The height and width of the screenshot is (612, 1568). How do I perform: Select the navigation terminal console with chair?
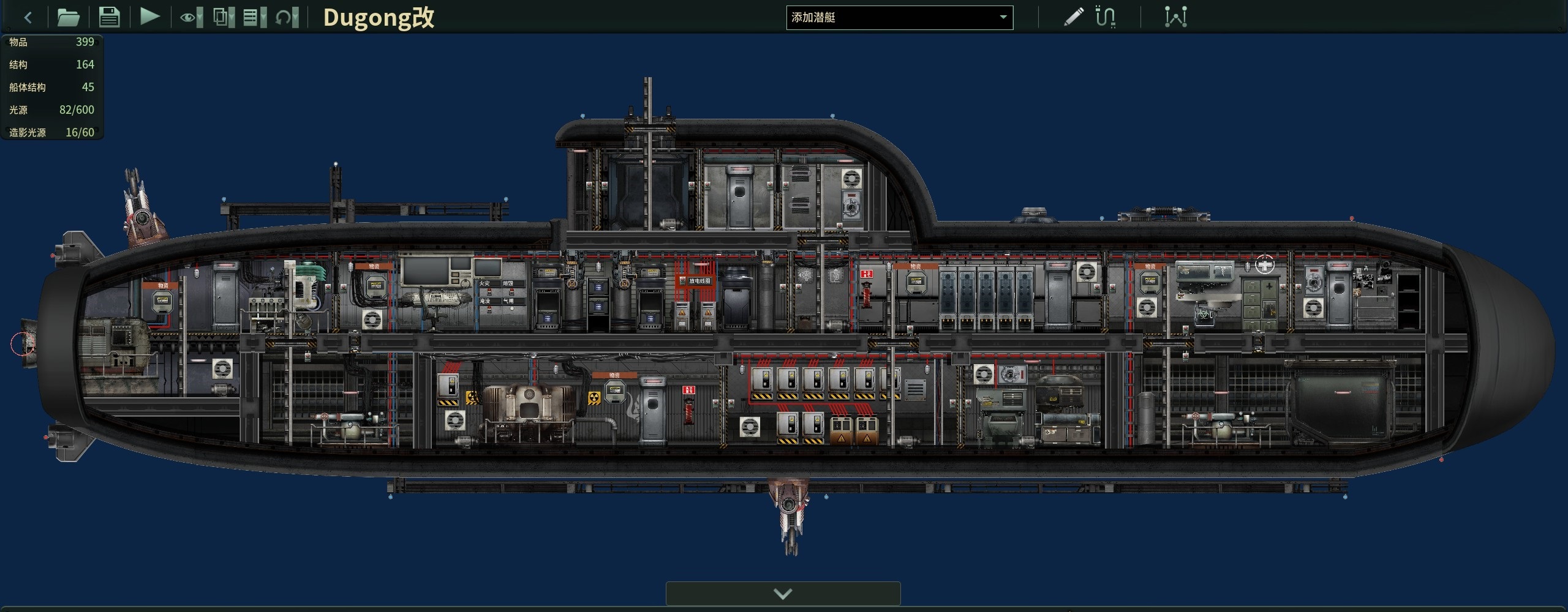pyautogui.click(x=436, y=306)
